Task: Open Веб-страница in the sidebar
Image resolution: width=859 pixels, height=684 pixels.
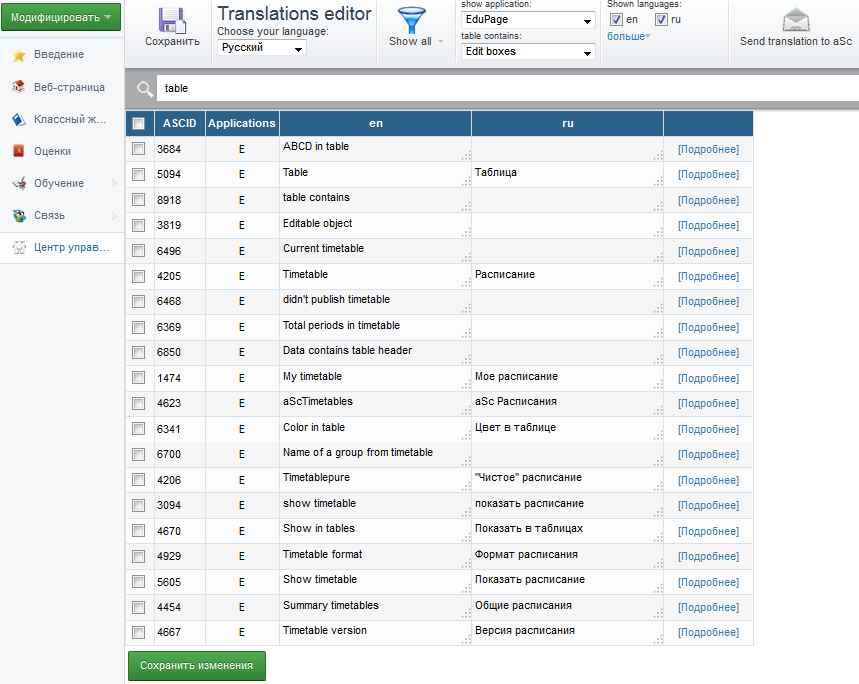Action: point(69,87)
